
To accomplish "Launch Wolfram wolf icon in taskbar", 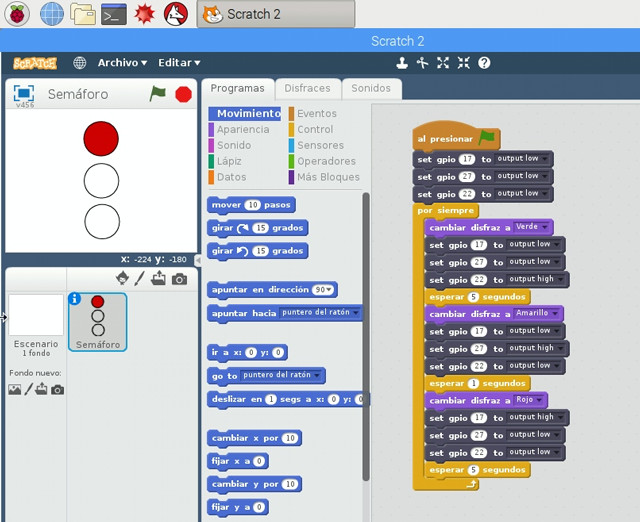I will 176,14.
